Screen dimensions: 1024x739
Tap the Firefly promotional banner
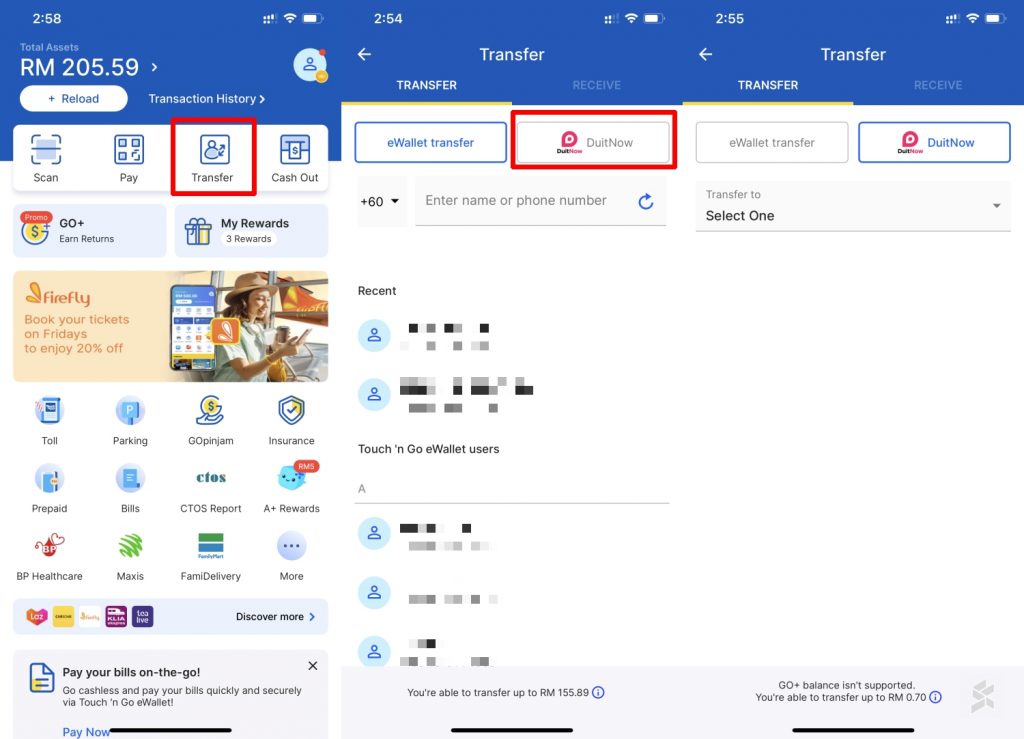pyautogui.click(x=170, y=326)
